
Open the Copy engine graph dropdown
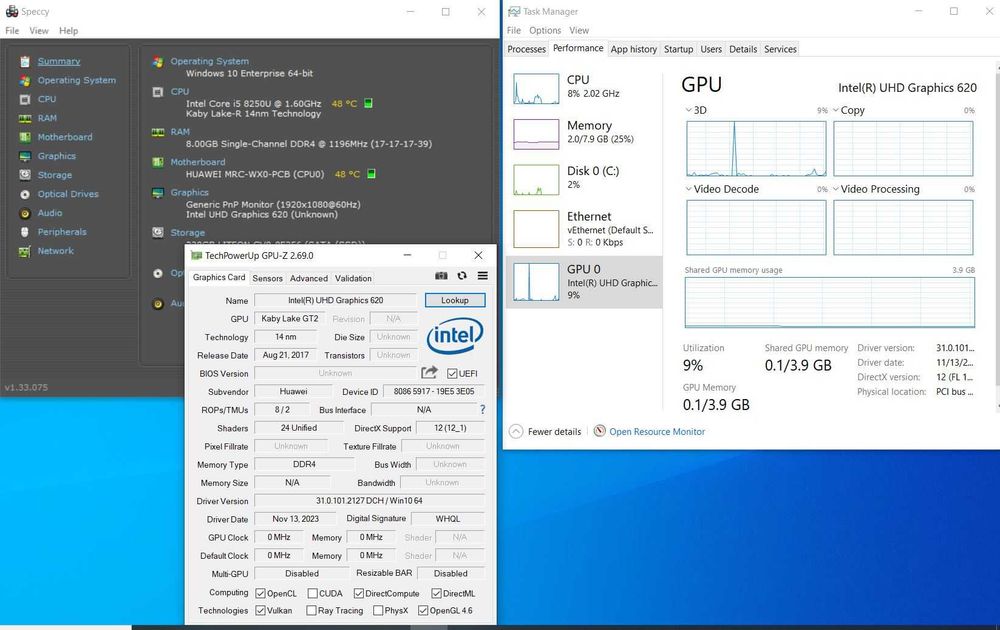click(x=836, y=110)
